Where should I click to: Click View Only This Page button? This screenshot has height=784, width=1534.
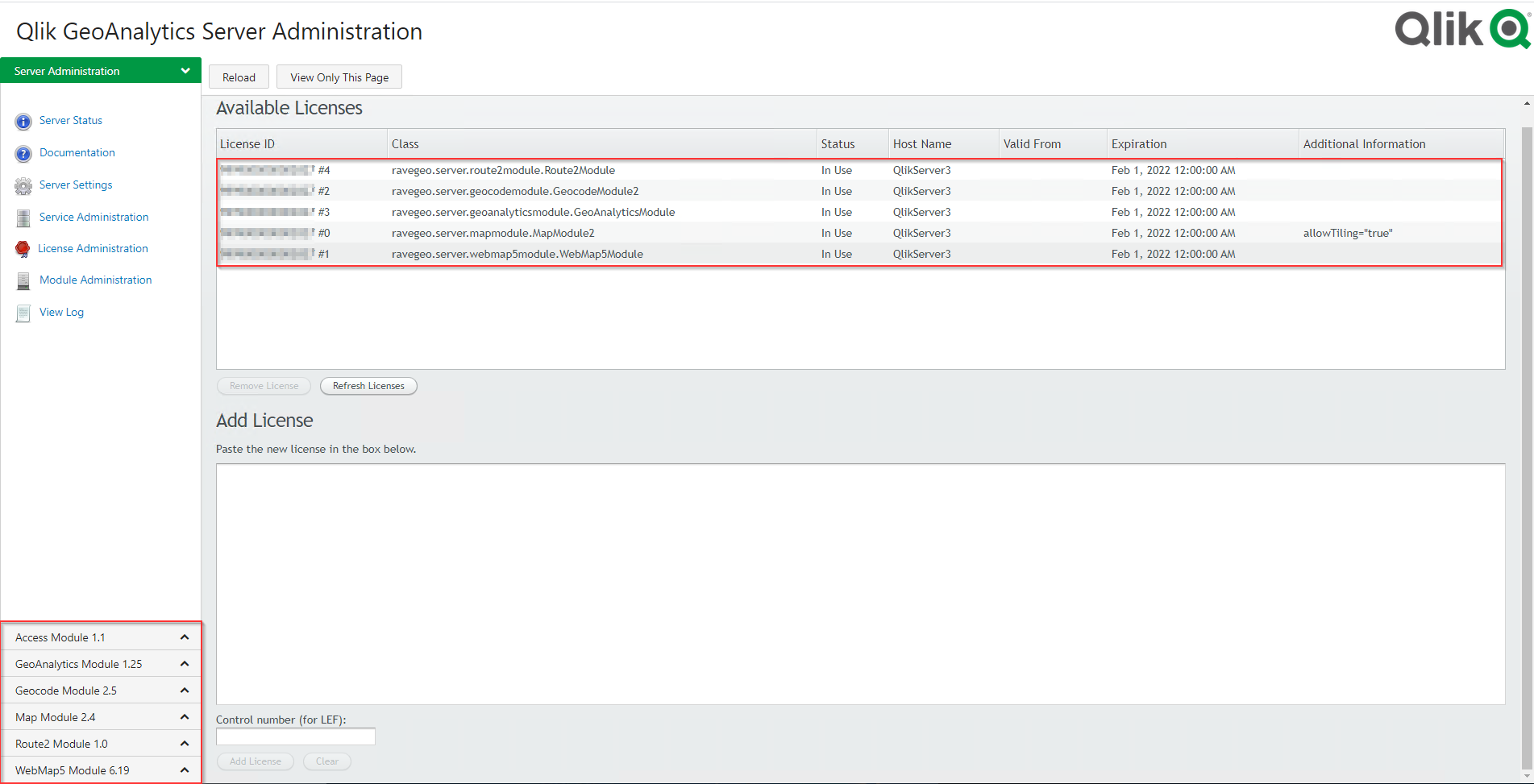339,77
